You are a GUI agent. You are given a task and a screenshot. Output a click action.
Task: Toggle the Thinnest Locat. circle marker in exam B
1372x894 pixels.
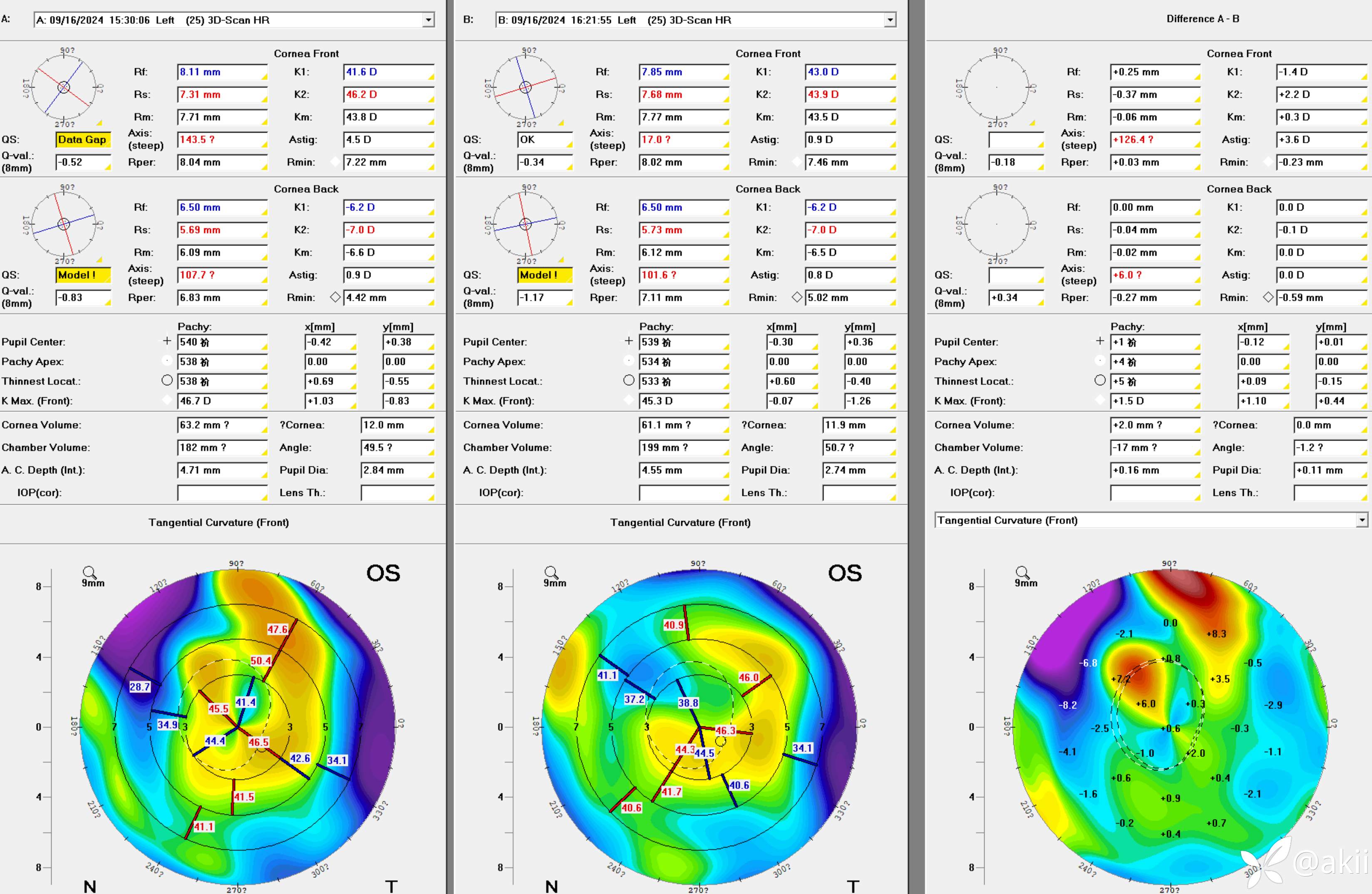click(629, 380)
